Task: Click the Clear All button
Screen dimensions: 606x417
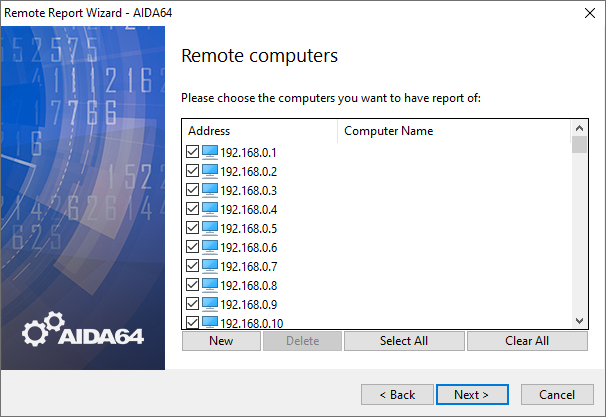Action: click(x=527, y=341)
